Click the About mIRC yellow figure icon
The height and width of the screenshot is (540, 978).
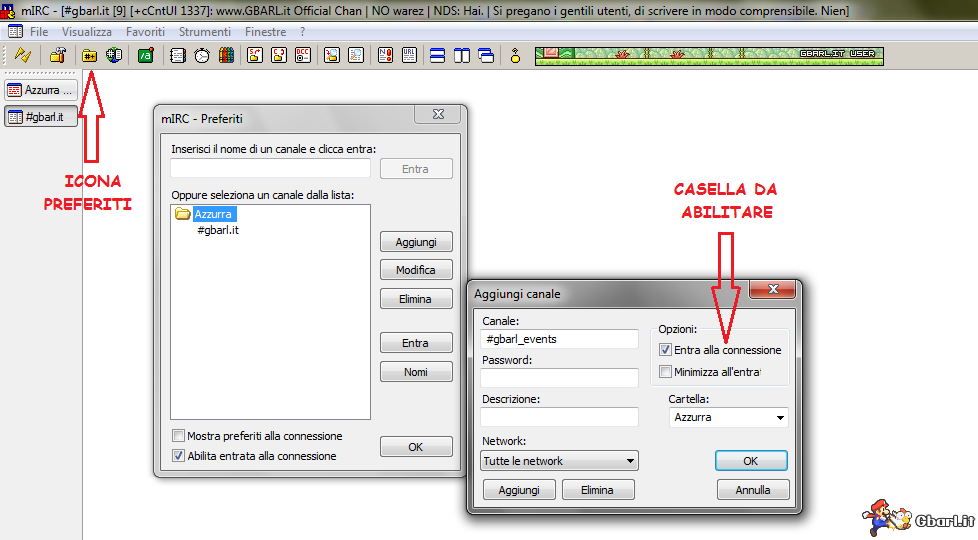pyautogui.click(x=515, y=55)
